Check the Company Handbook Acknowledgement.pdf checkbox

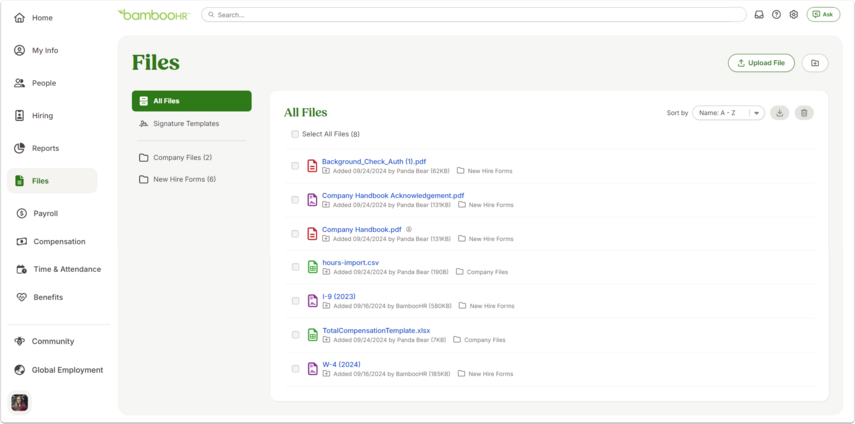point(295,200)
